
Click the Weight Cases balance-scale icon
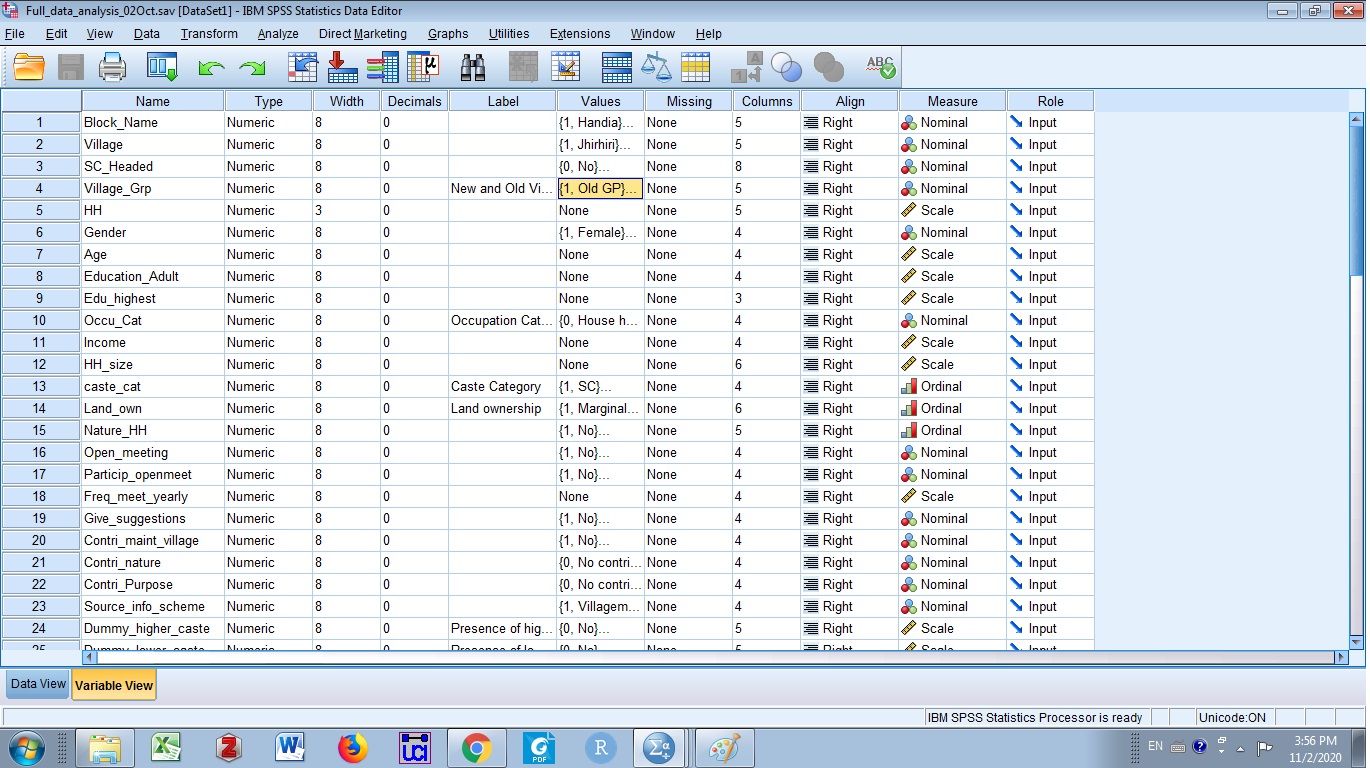coord(656,68)
